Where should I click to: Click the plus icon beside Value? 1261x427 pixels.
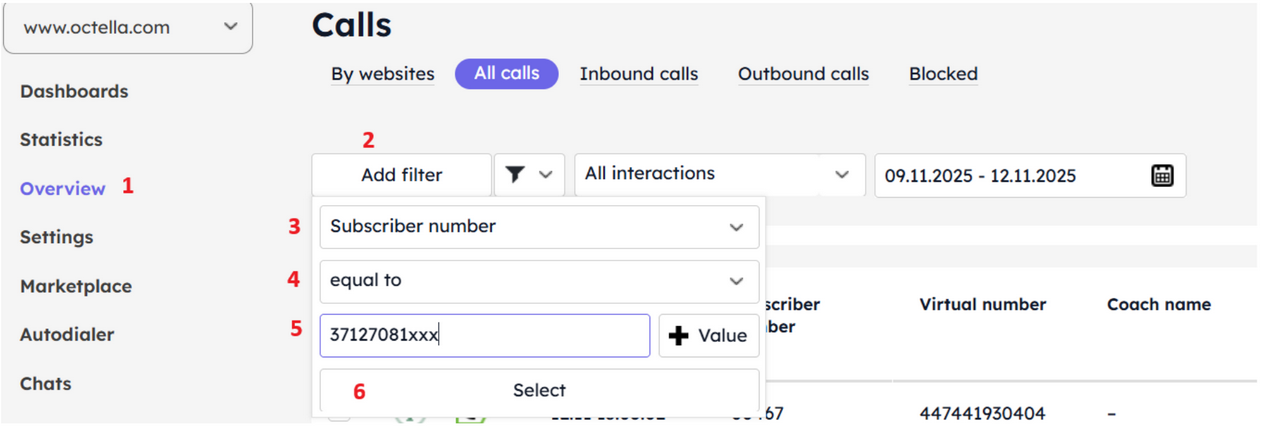coord(679,336)
